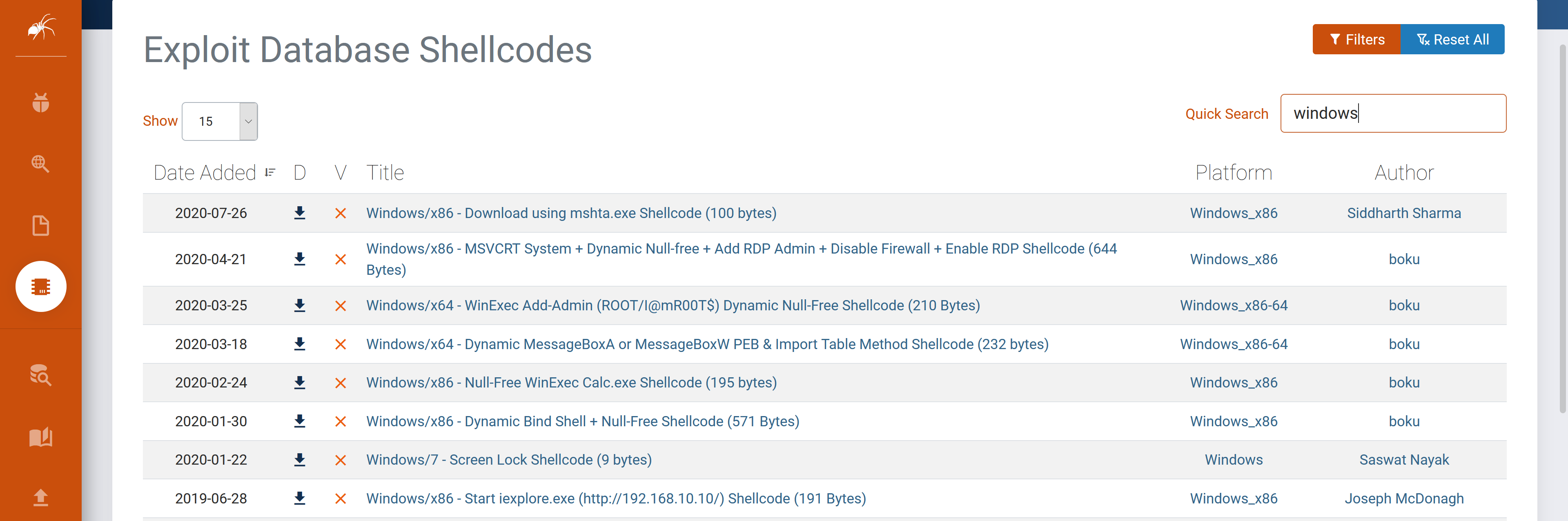This screenshot has height=521, width=1568.
Task: Open the Filters button
Action: pos(1356,40)
